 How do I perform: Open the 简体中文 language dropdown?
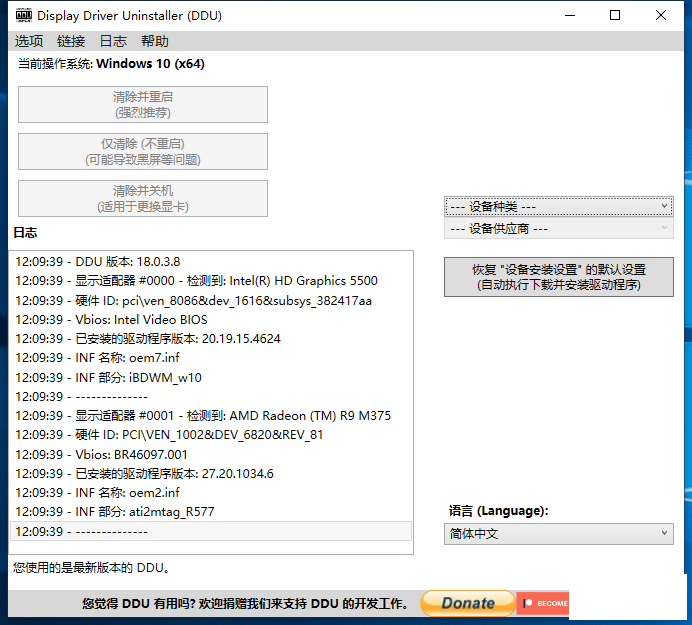558,534
